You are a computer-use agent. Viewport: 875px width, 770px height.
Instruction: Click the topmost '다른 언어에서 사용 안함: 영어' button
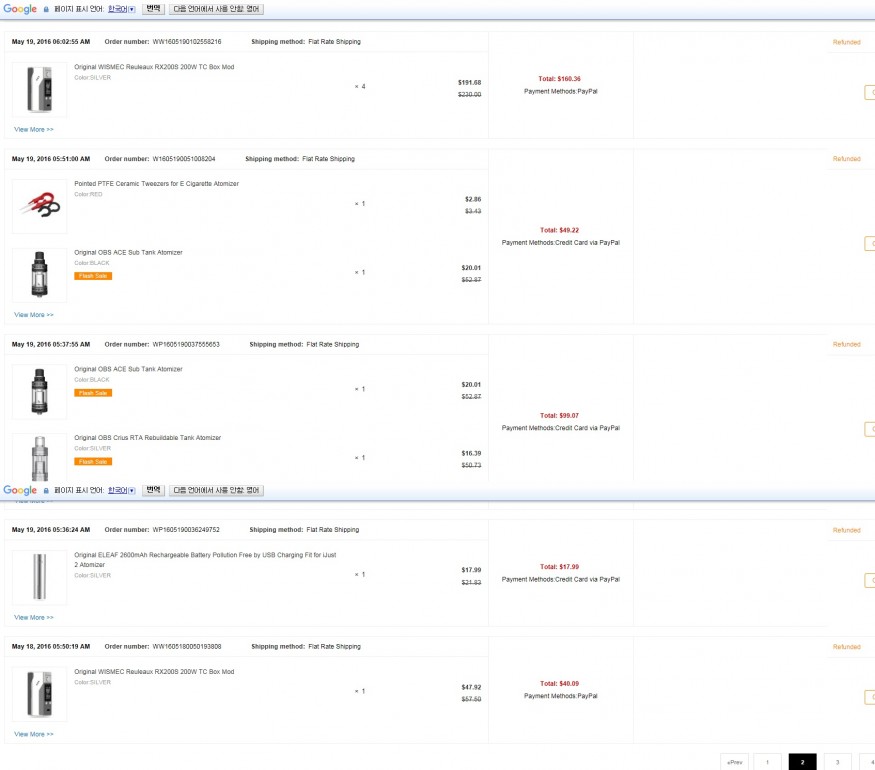pos(216,9)
